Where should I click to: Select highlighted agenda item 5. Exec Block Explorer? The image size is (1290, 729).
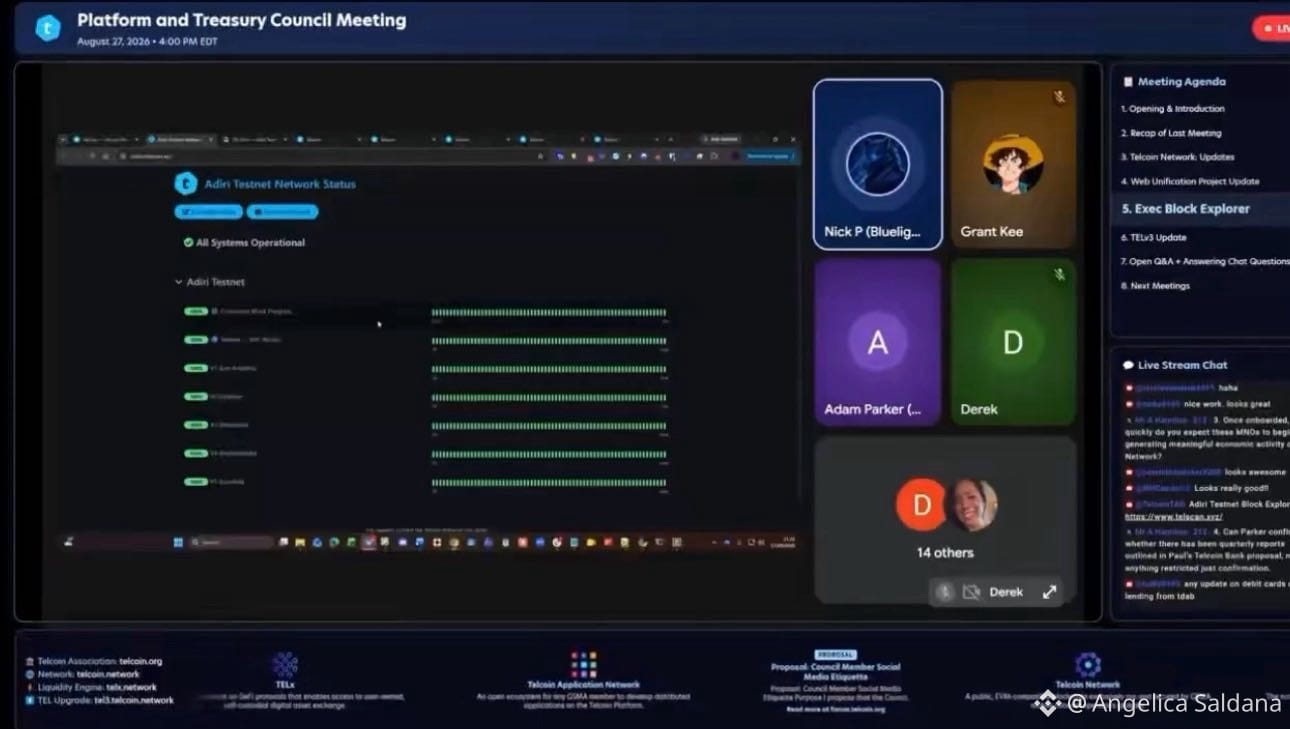click(1200, 209)
